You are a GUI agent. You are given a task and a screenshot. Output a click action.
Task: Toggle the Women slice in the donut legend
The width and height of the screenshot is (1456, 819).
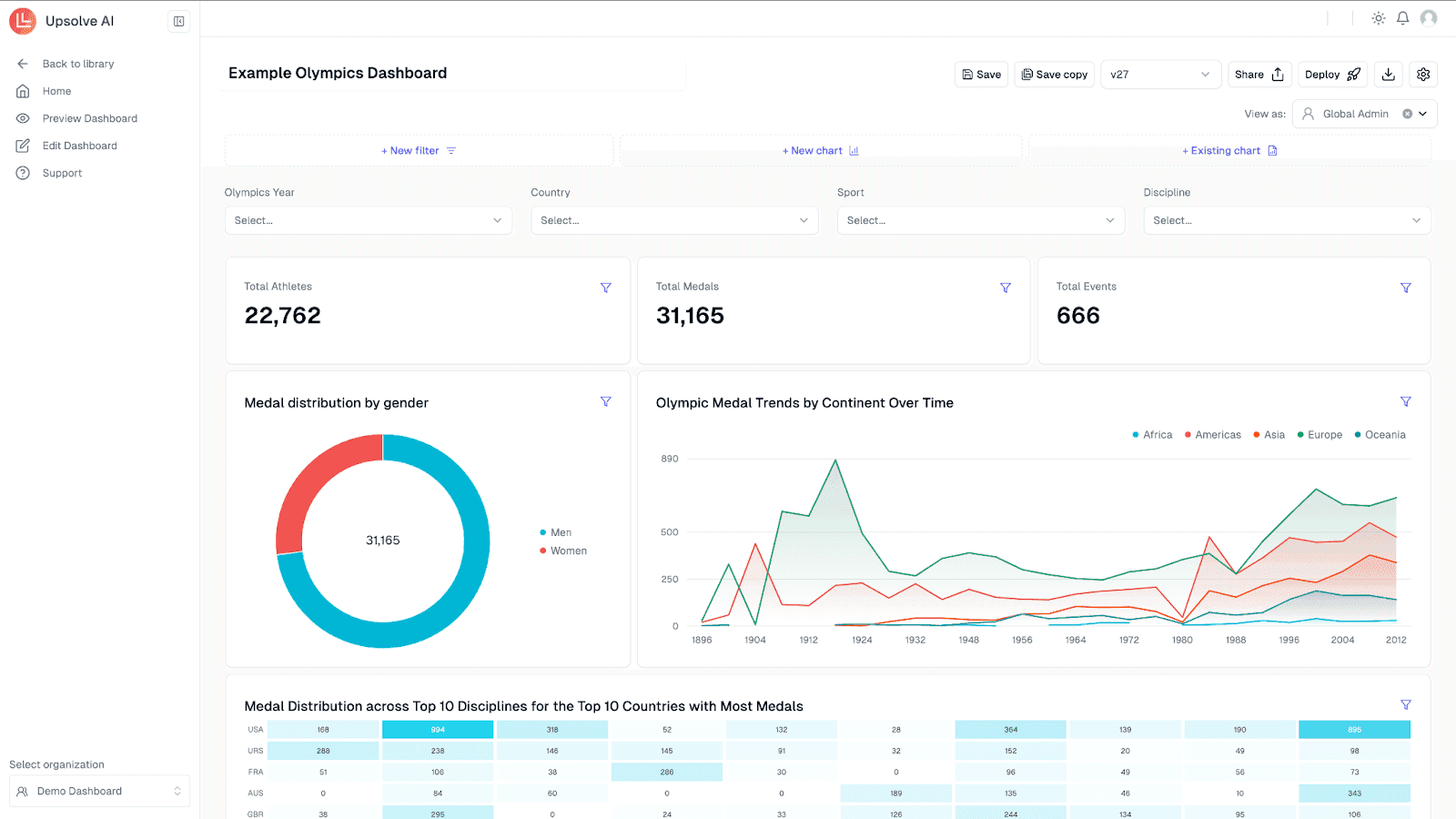tap(562, 551)
